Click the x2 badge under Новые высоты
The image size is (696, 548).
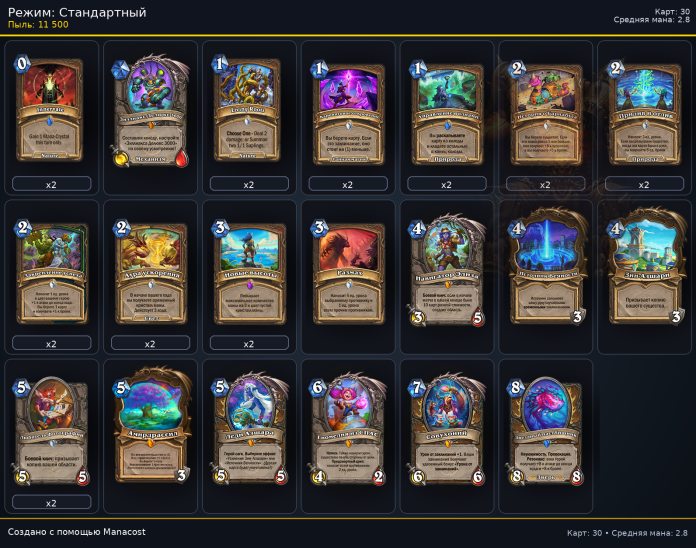[x=249, y=343]
